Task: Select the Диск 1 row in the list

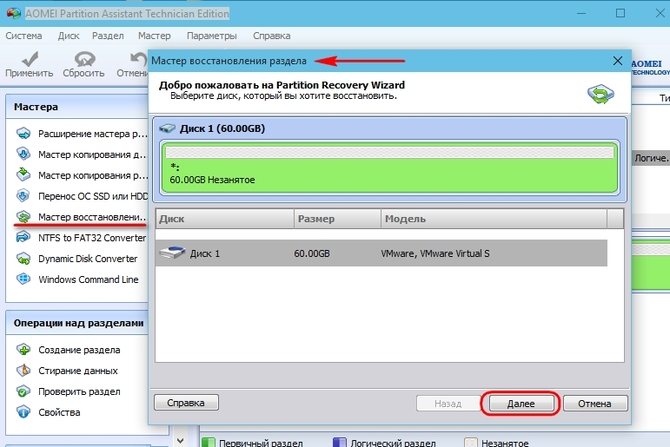Action: [x=381, y=253]
